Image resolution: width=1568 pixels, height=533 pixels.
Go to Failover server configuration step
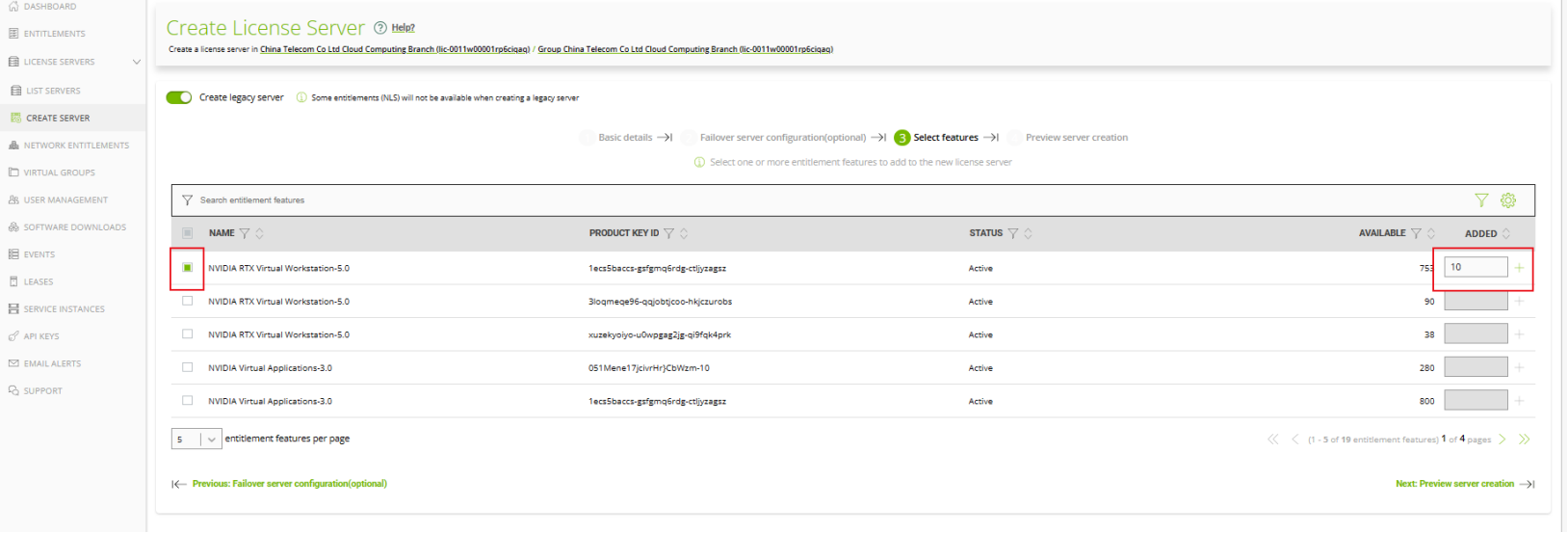point(783,138)
